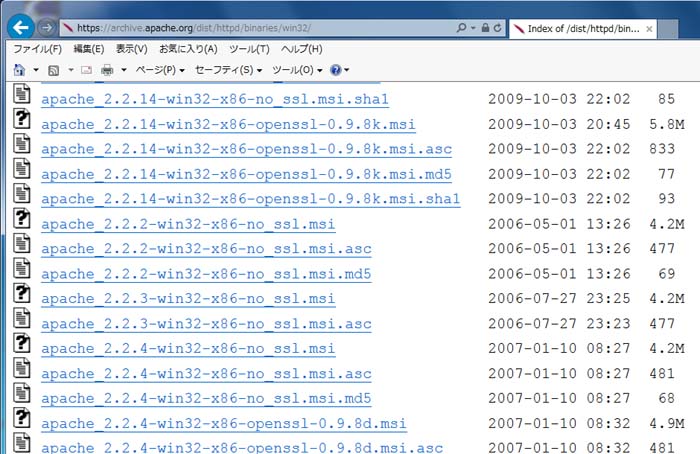Click file icon beside apache_2.2.14 openssl msi.md5
The width and height of the screenshot is (700, 454).
(21, 169)
